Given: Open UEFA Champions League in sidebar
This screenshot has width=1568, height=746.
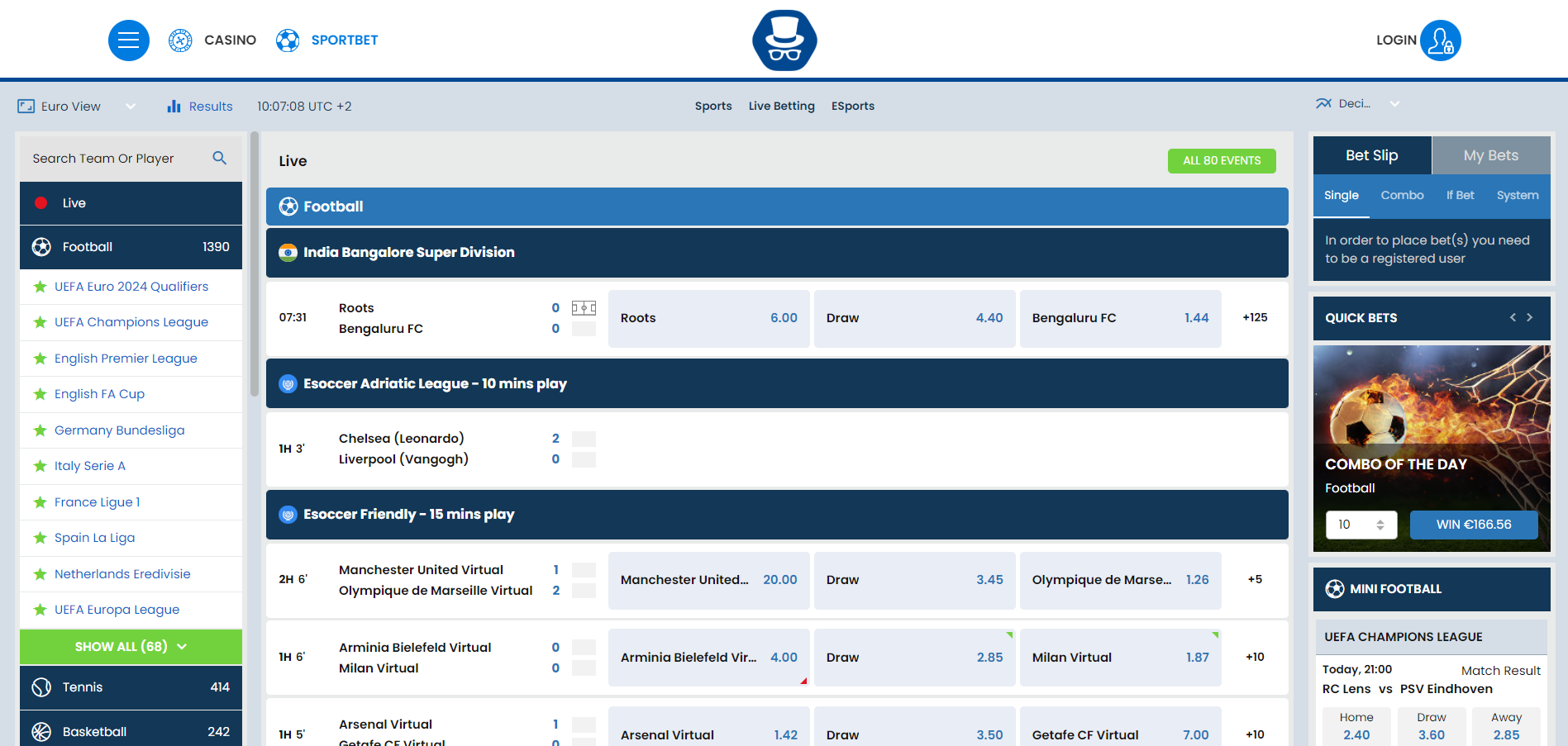Looking at the screenshot, I should pyautogui.click(x=131, y=322).
